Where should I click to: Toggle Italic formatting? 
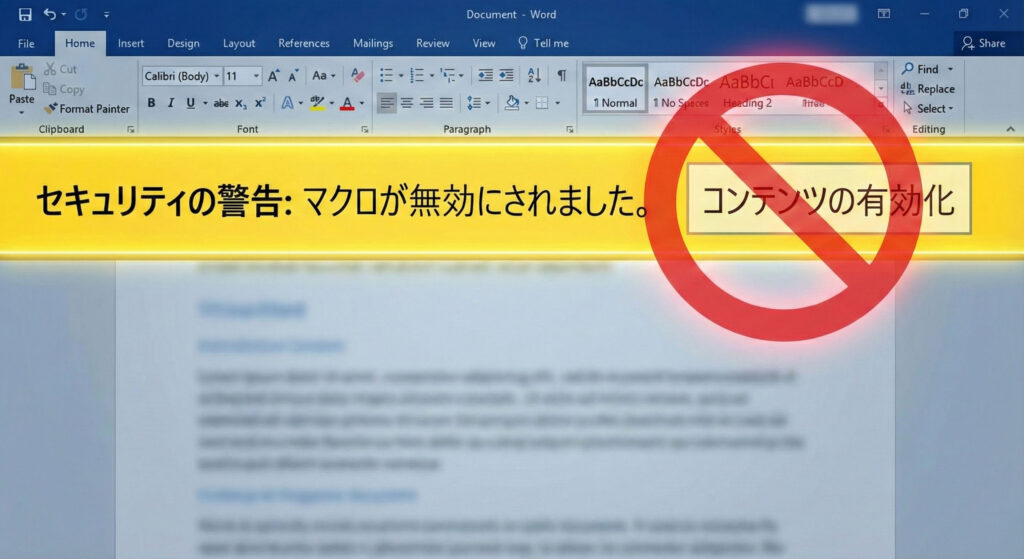click(170, 103)
